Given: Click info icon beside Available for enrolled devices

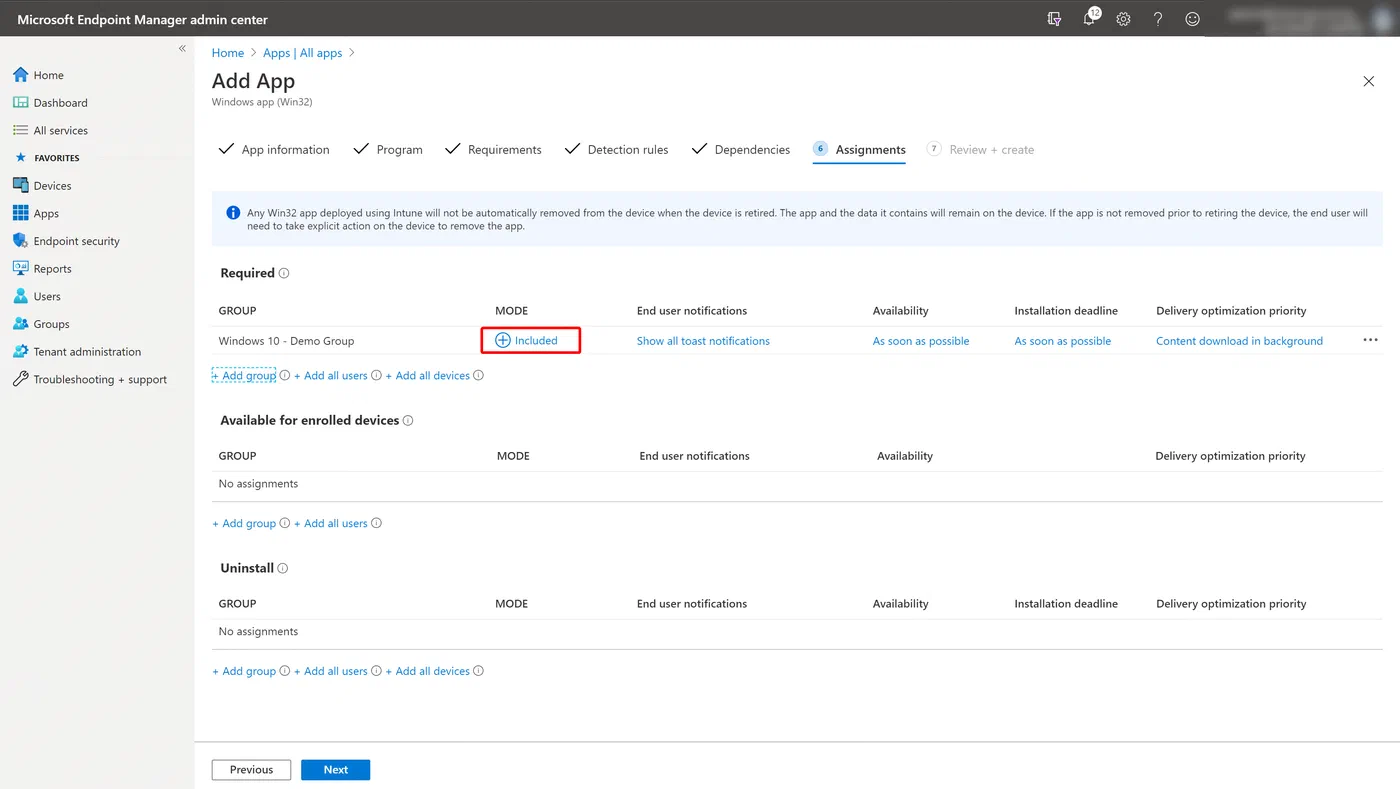Looking at the screenshot, I should pos(408,421).
